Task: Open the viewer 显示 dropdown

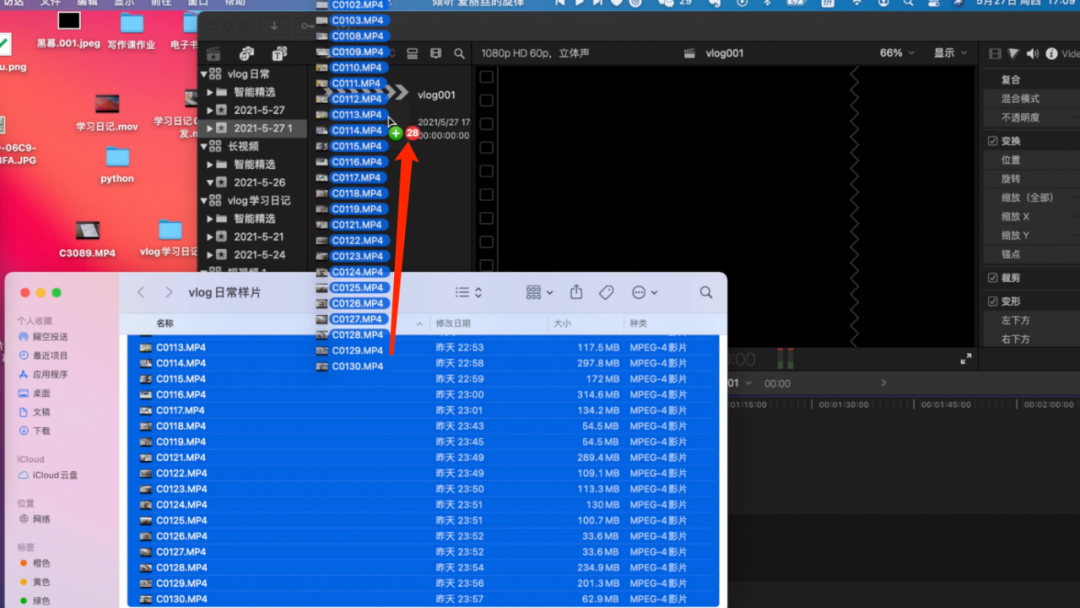Action: [x=950, y=53]
